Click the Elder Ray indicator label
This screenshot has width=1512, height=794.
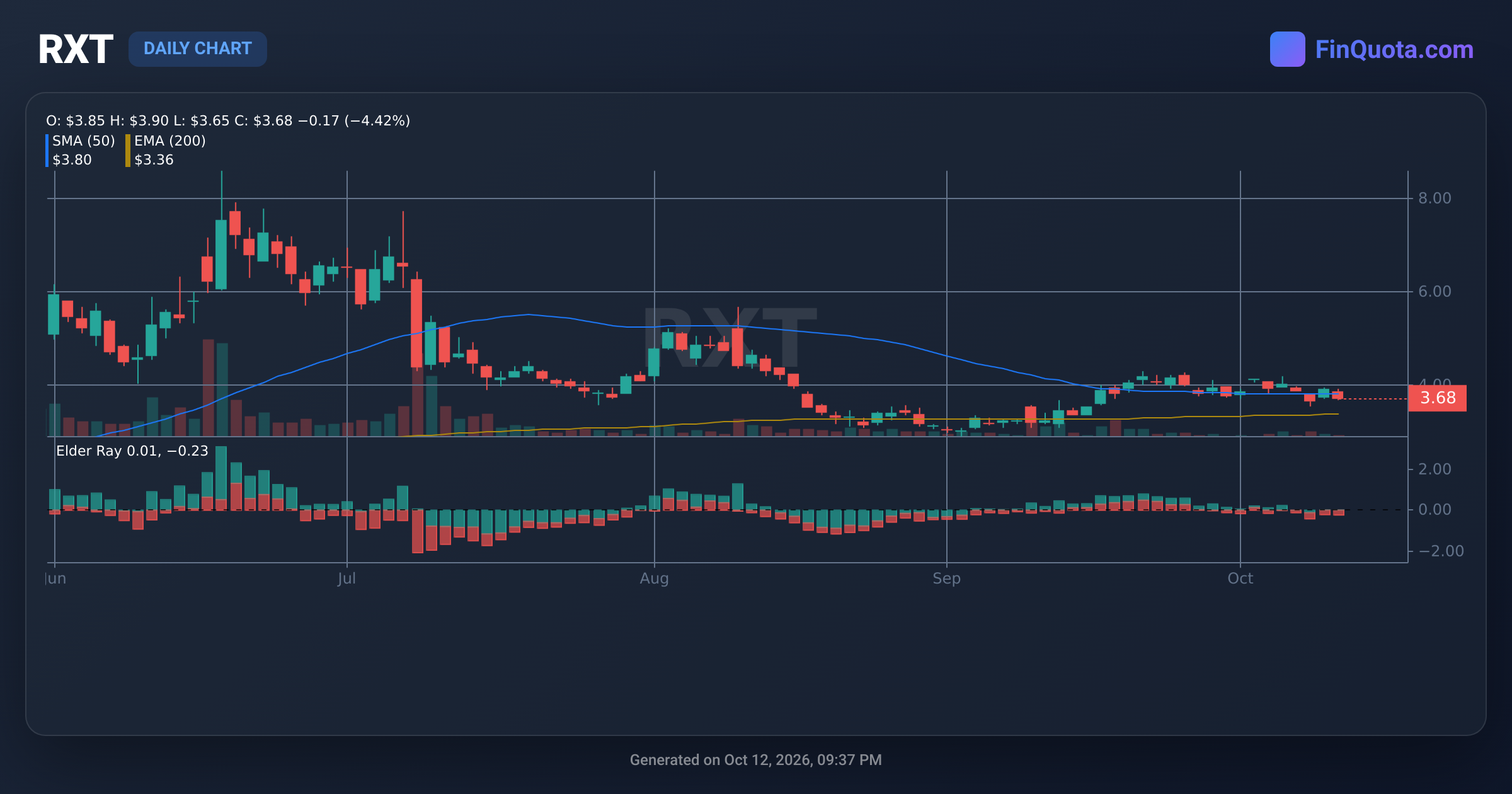132,451
